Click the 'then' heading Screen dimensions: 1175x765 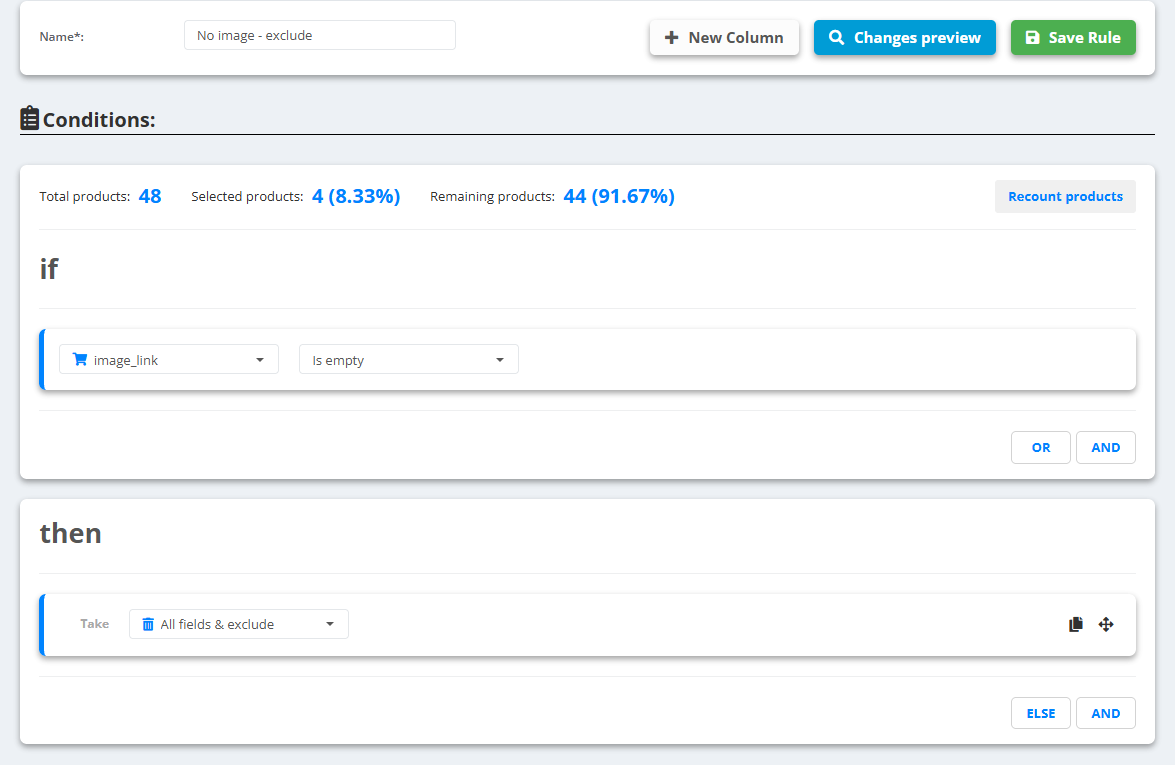70,533
